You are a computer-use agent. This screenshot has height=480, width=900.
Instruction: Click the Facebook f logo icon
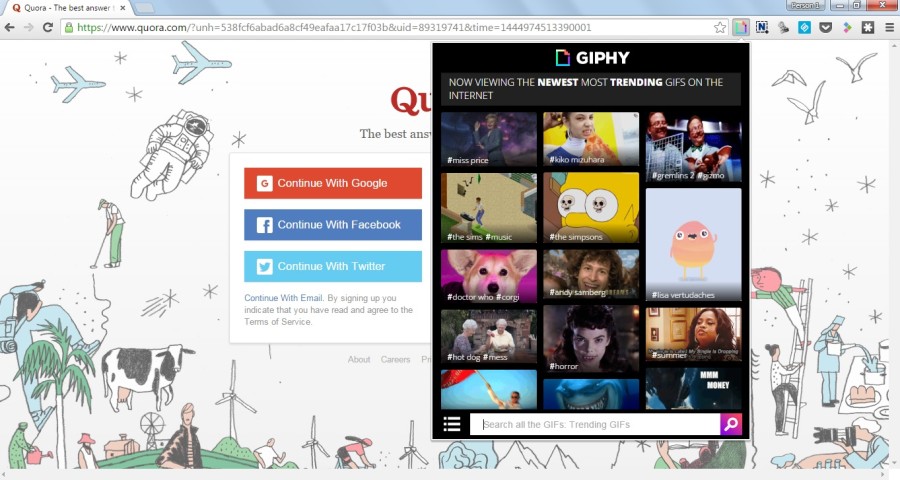point(264,224)
